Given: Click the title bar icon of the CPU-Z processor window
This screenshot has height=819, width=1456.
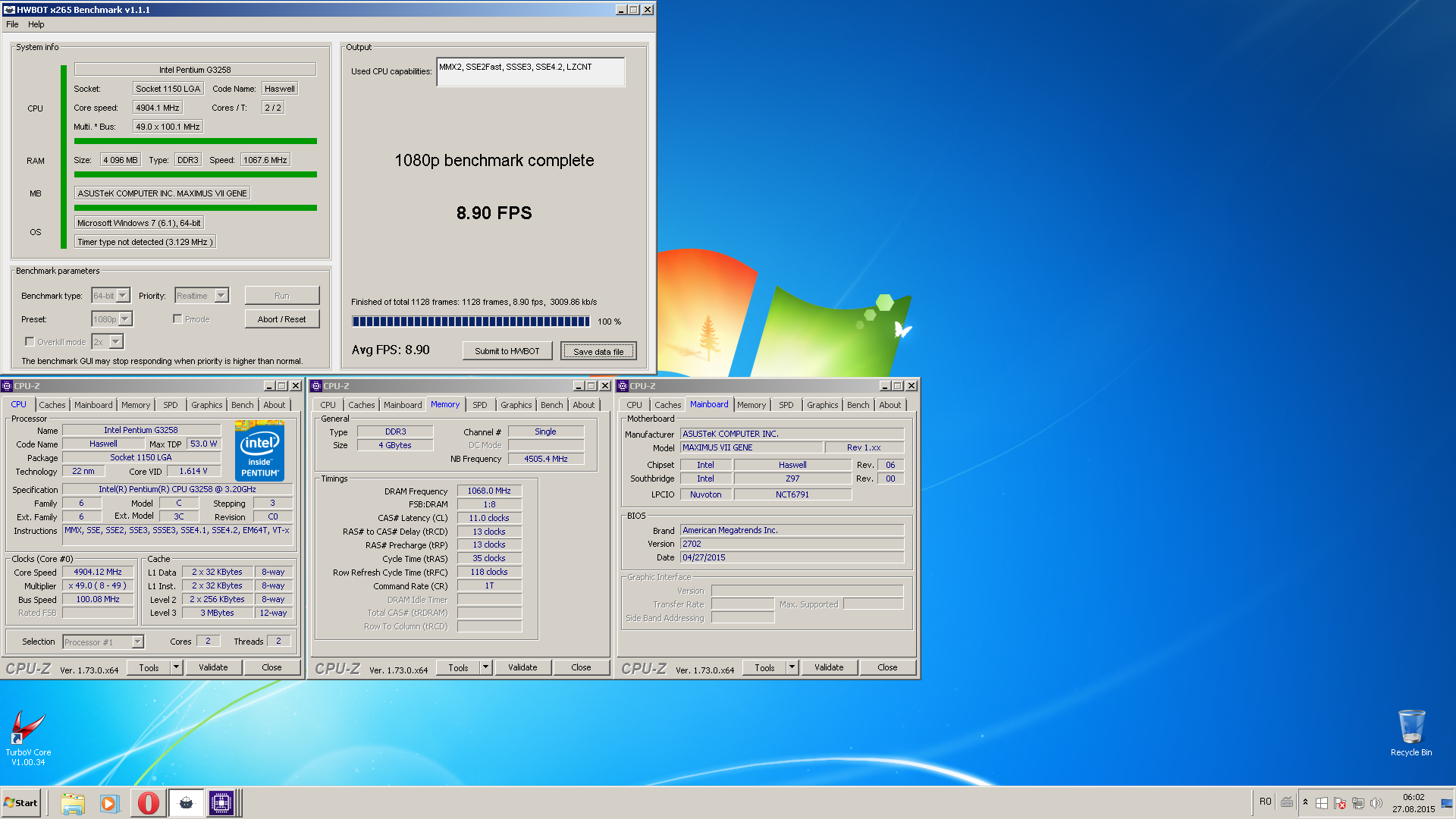Looking at the screenshot, I should pos(7,386).
